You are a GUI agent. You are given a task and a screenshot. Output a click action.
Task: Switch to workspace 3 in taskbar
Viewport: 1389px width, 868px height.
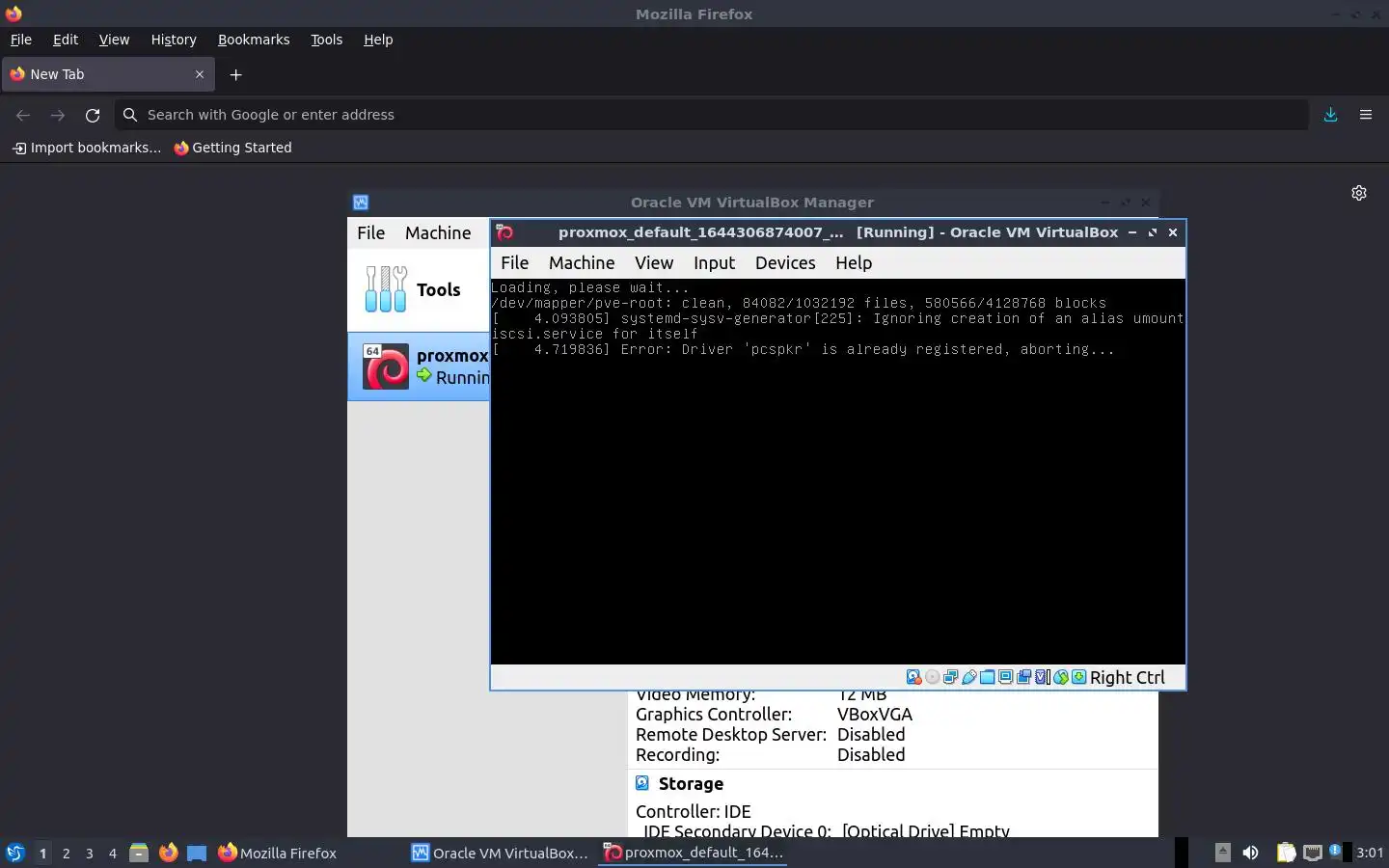90,854
